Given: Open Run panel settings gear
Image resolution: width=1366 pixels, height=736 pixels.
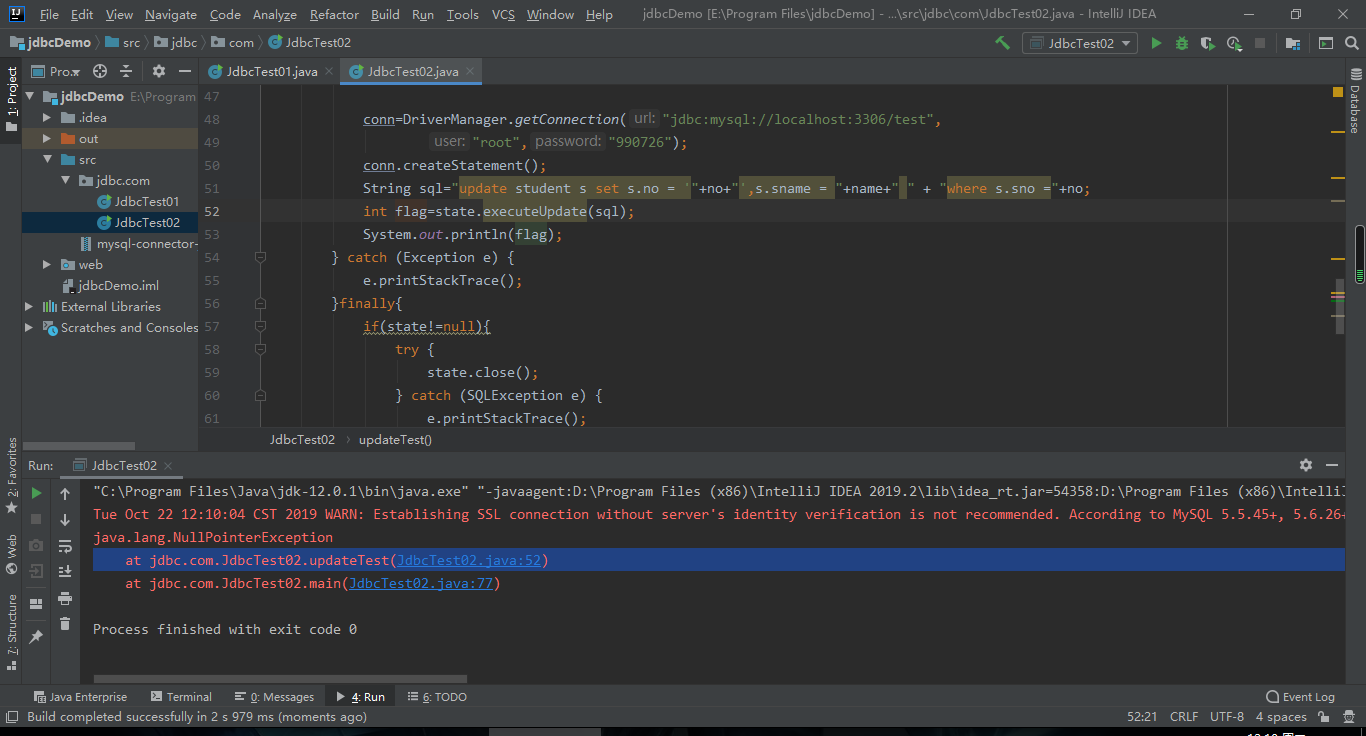Looking at the screenshot, I should pyautogui.click(x=1305, y=465).
